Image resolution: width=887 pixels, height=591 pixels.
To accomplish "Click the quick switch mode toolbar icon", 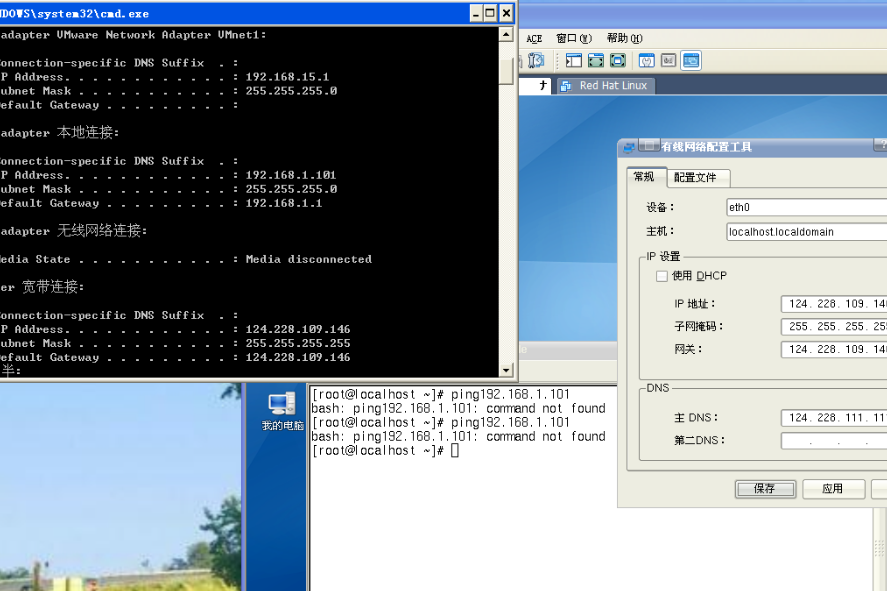I will 618,61.
